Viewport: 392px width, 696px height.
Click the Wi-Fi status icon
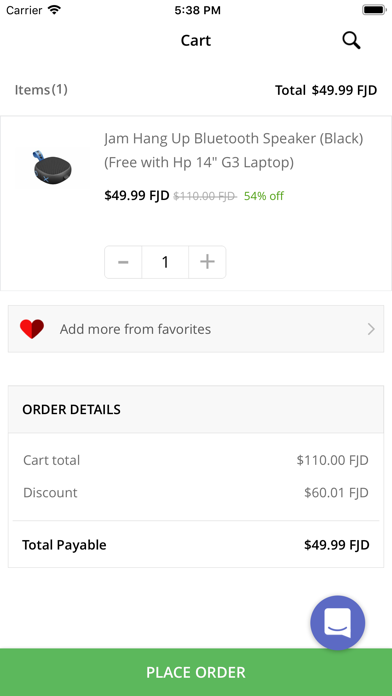54,10
